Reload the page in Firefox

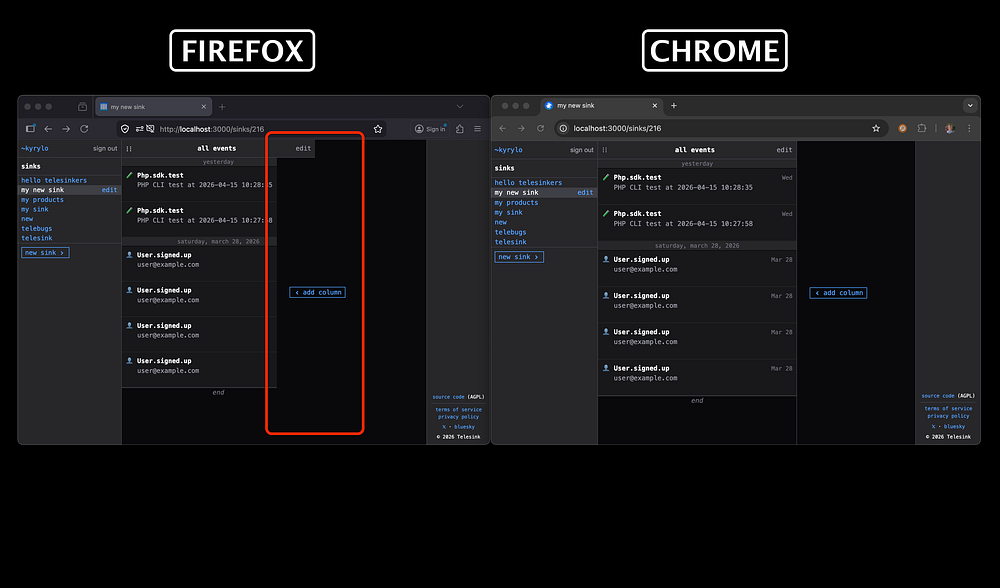point(84,129)
